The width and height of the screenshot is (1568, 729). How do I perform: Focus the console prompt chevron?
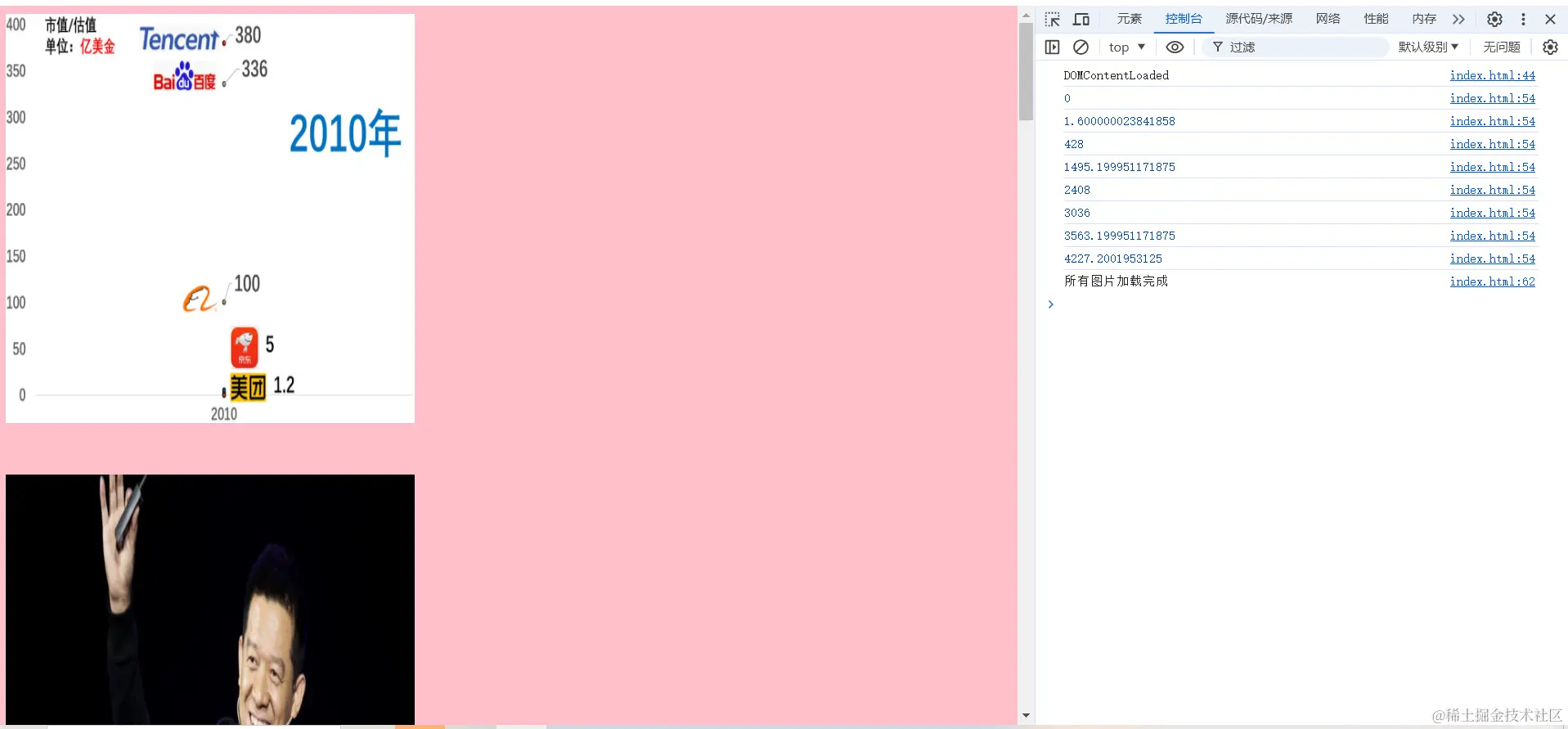point(1051,304)
